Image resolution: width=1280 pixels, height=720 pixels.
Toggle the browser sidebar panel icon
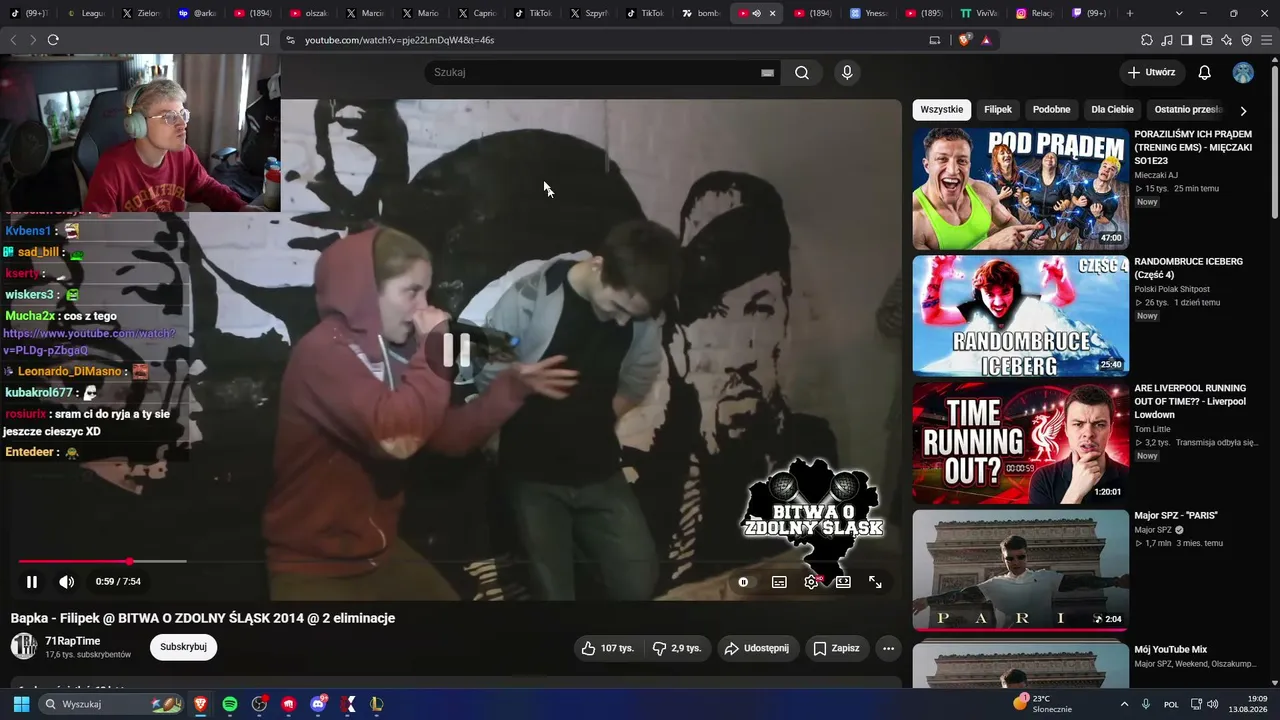click(x=1186, y=40)
